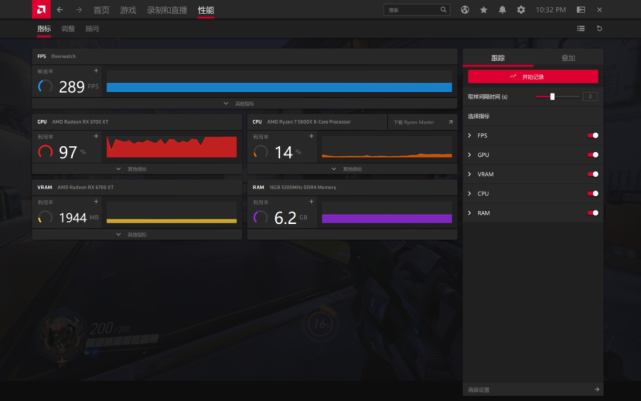Select the 指标 metrics sub-tab
Image resolution: width=641 pixels, height=401 pixels.
44,29
